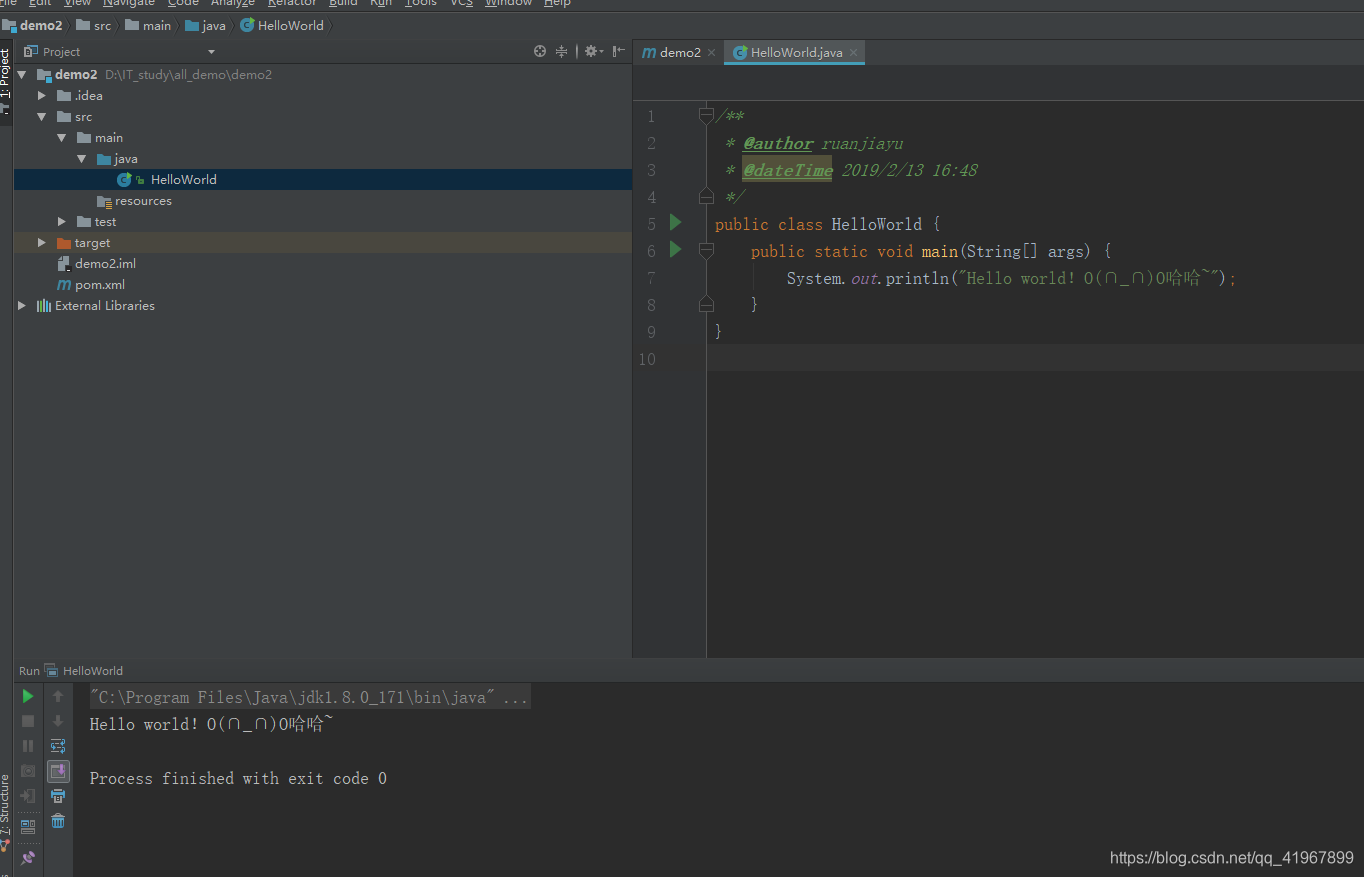Toggle the Pin Tab pushpin icon
Image resolution: width=1364 pixels, height=877 pixels.
point(28,858)
